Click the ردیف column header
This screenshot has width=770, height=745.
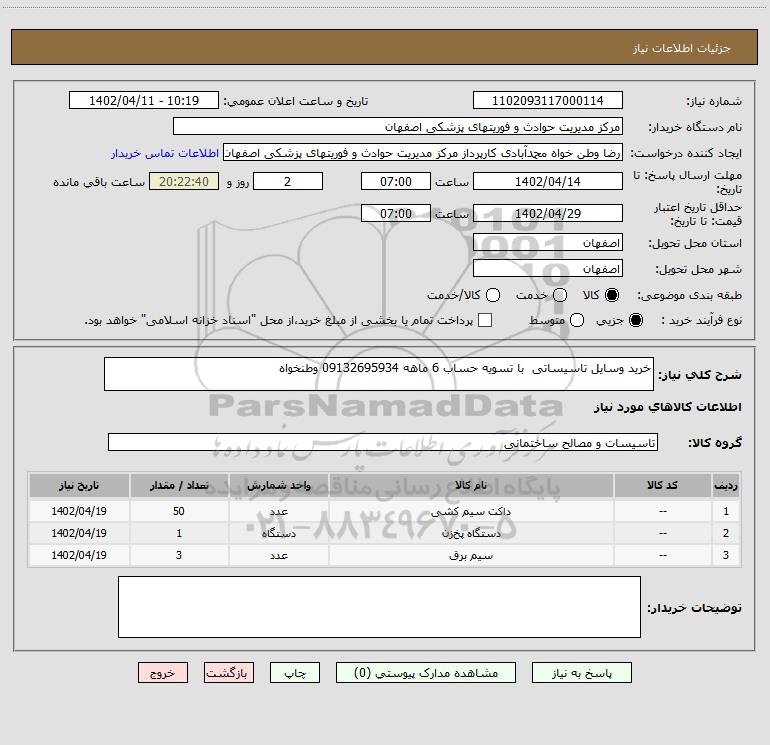[726, 486]
